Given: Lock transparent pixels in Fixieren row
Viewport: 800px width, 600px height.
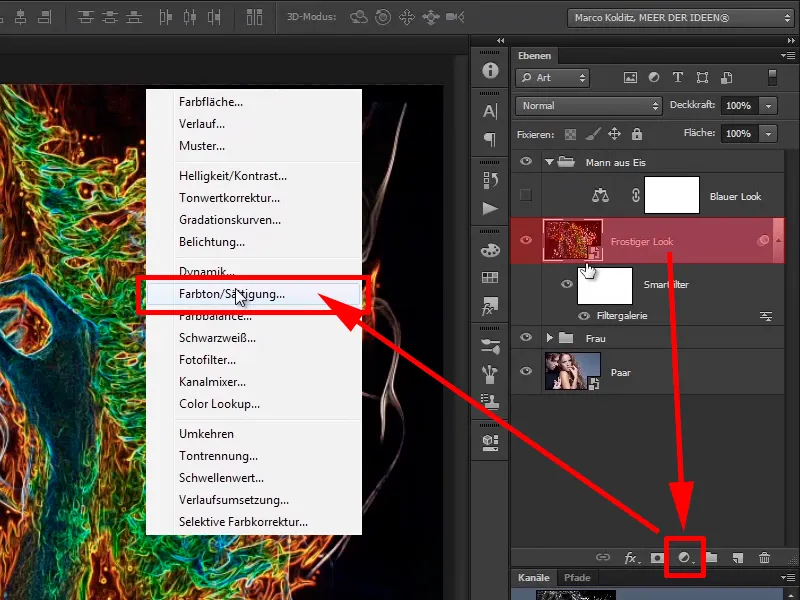Looking at the screenshot, I should tap(570, 134).
